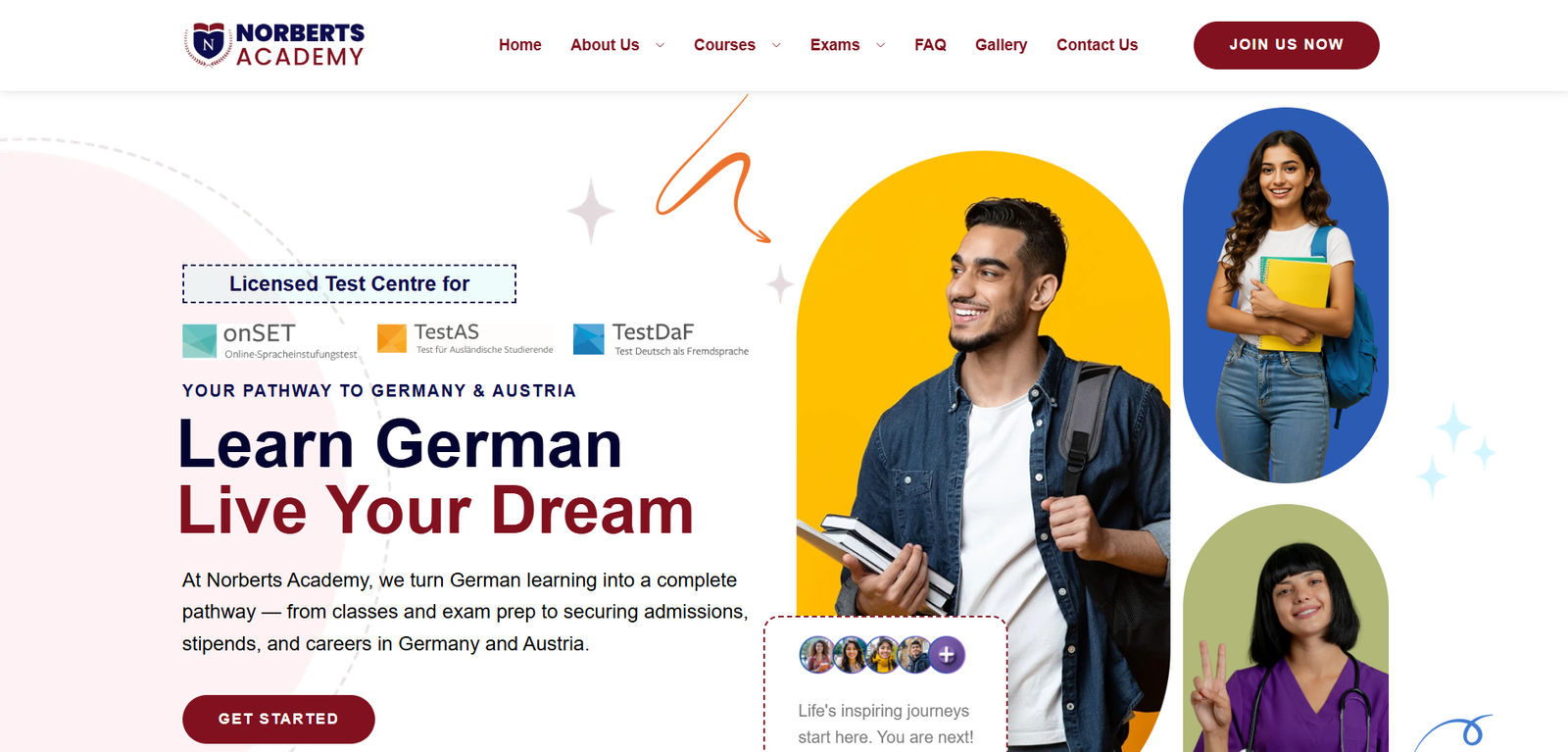Viewport: 1568px width, 752px height.
Task: Click the girl with yellow folder photo
Action: click(x=1285, y=295)
